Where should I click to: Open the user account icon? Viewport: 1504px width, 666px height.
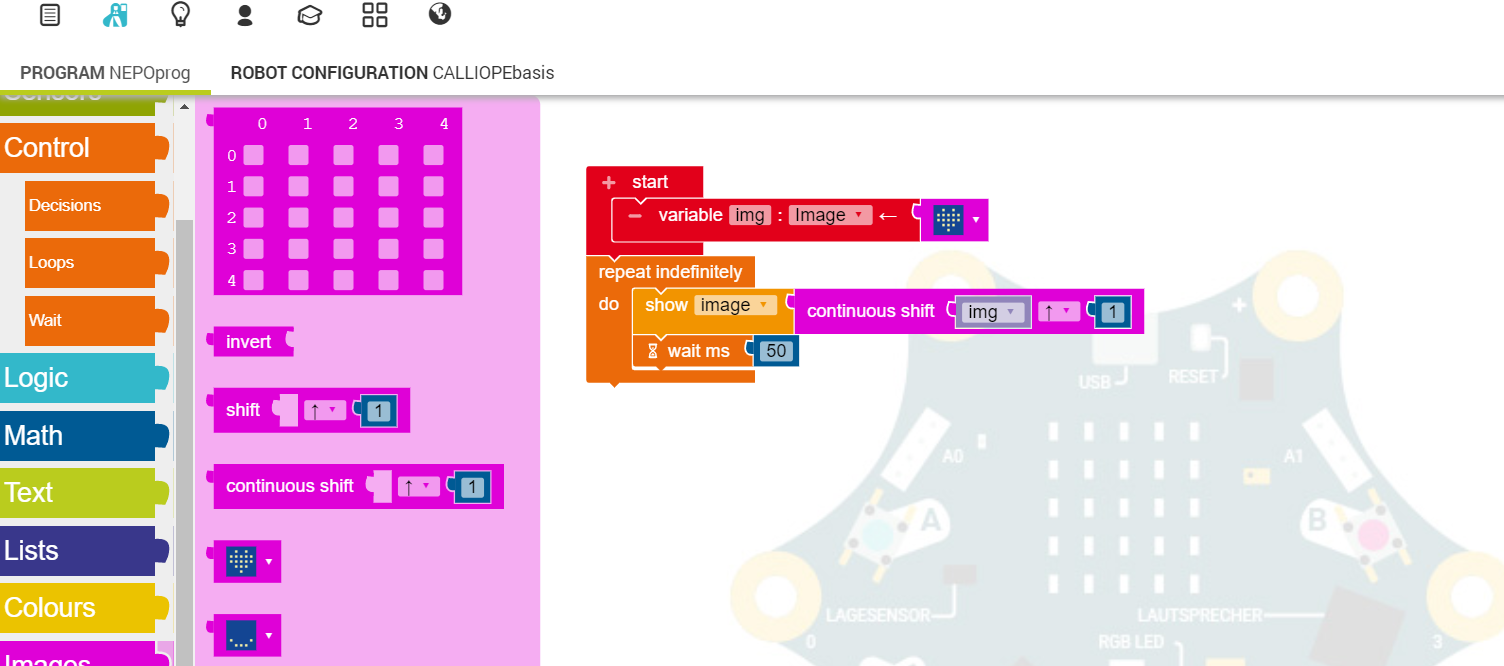coord(244,15)
